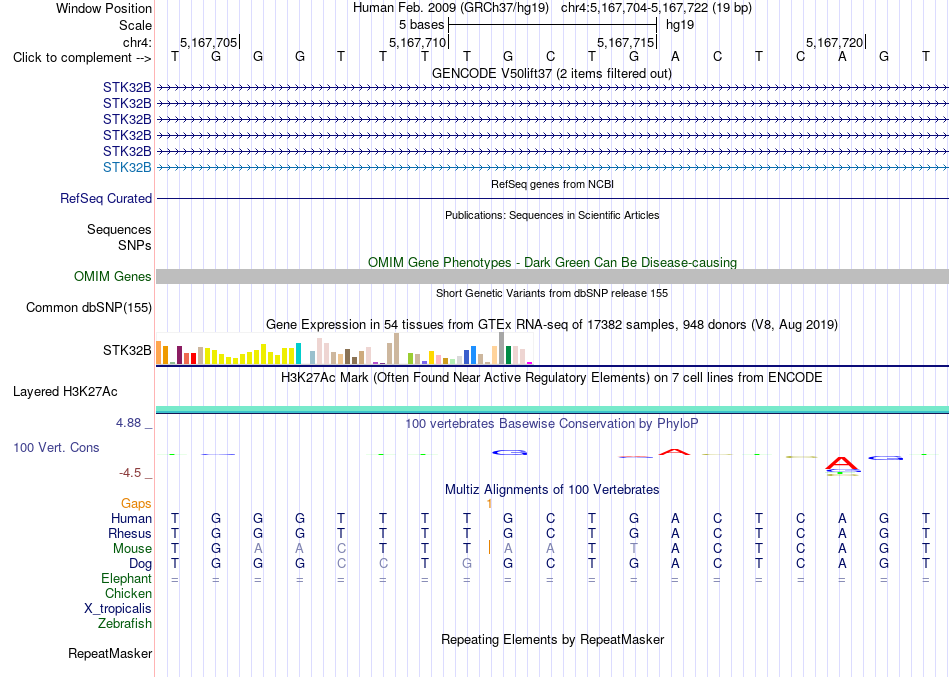Open 'Publications: Sequences in Scientific Articles' title
This screenshot has height=677, width=950.
click(552, 215)
